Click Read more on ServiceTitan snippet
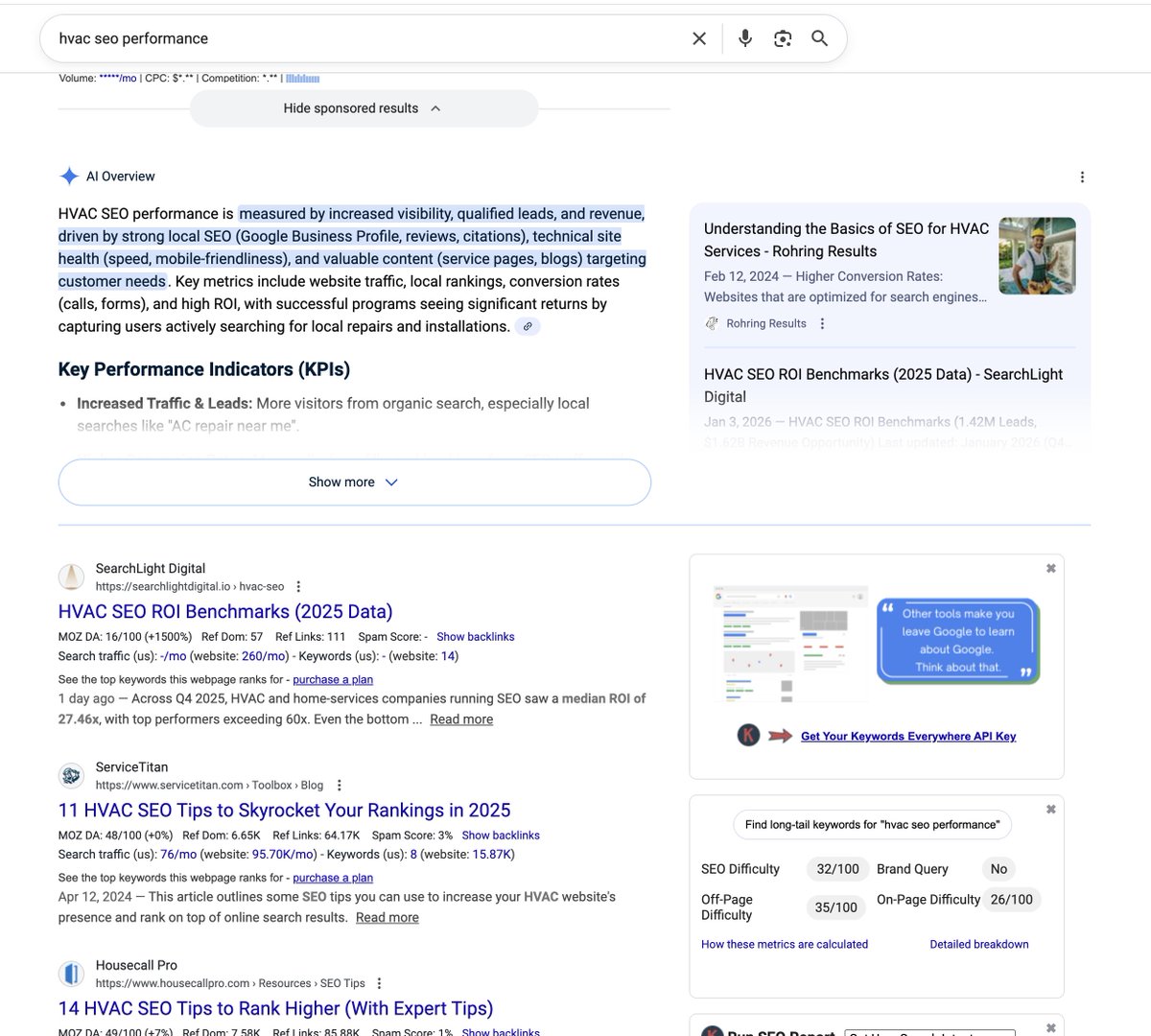The width and height of the screenshot is (1151, 1036). [388, 917]
